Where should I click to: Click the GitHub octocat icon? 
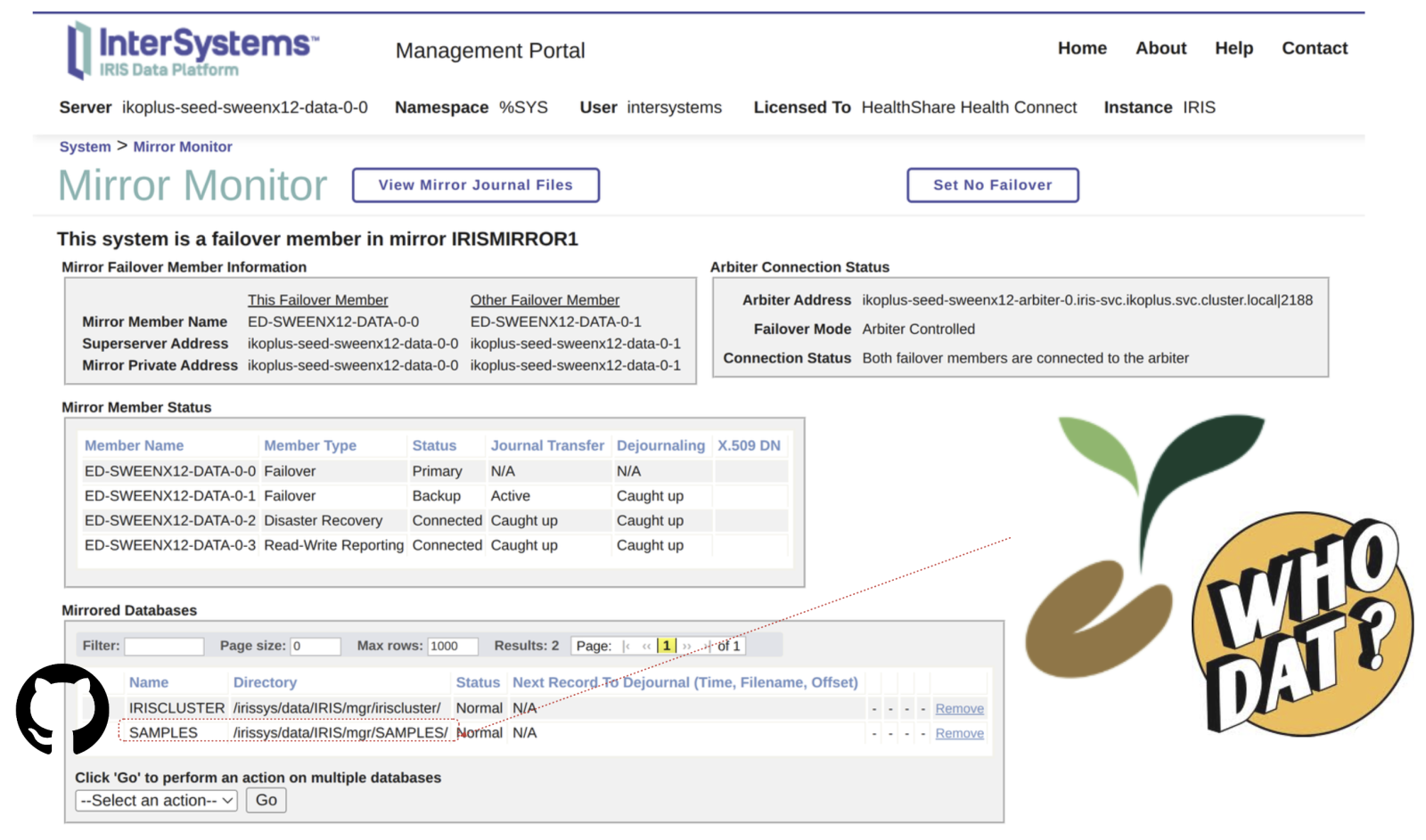pos(62,709)
